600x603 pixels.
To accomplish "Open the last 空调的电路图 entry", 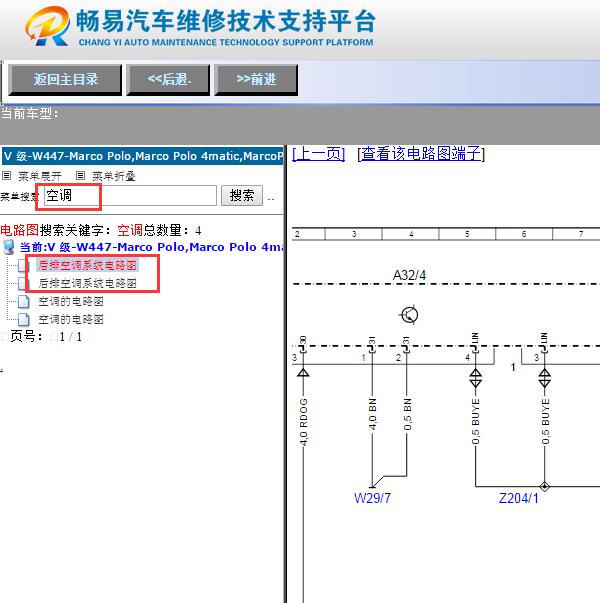I will point(71,319).
